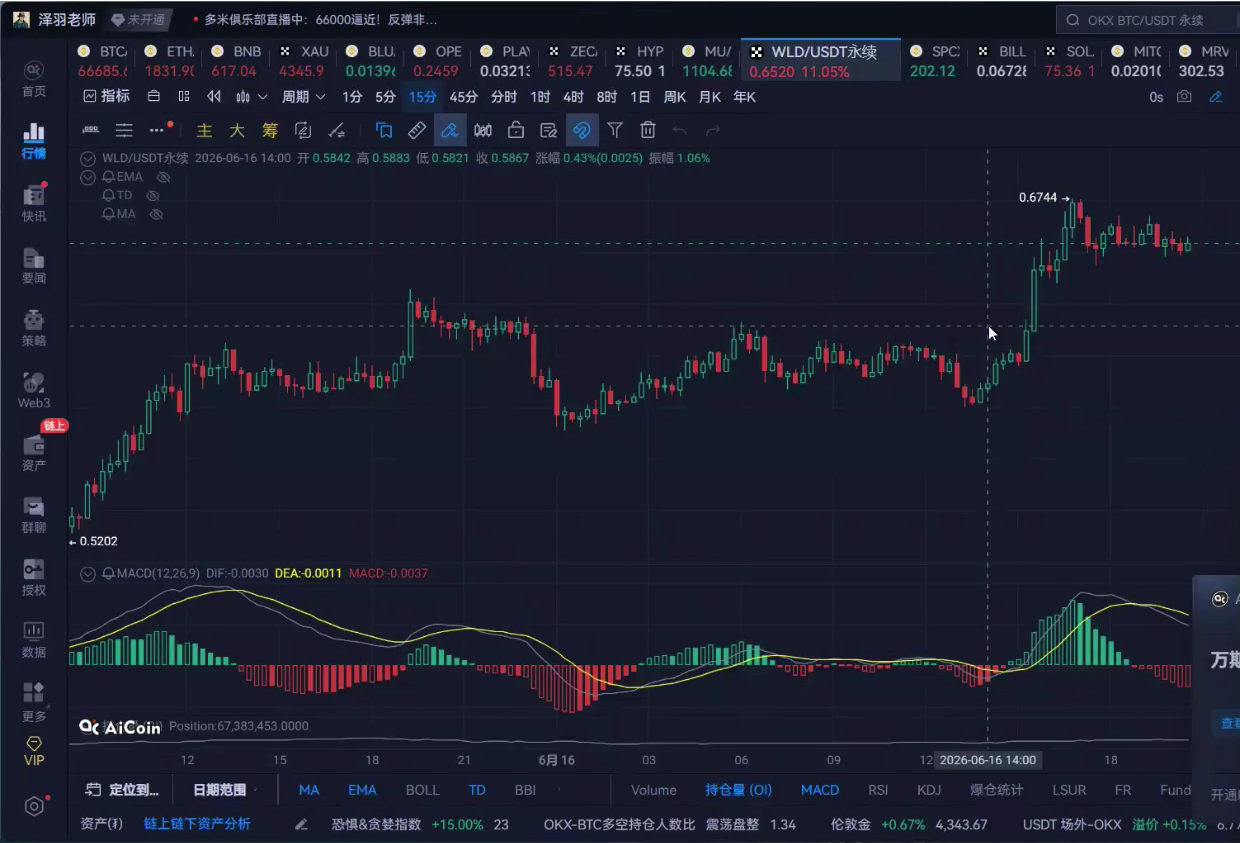Image resolution: width=1240 pixels, height=843 pixels.
Task: Toggle MA indicator eye visibility
Action: tap(156, 214)
